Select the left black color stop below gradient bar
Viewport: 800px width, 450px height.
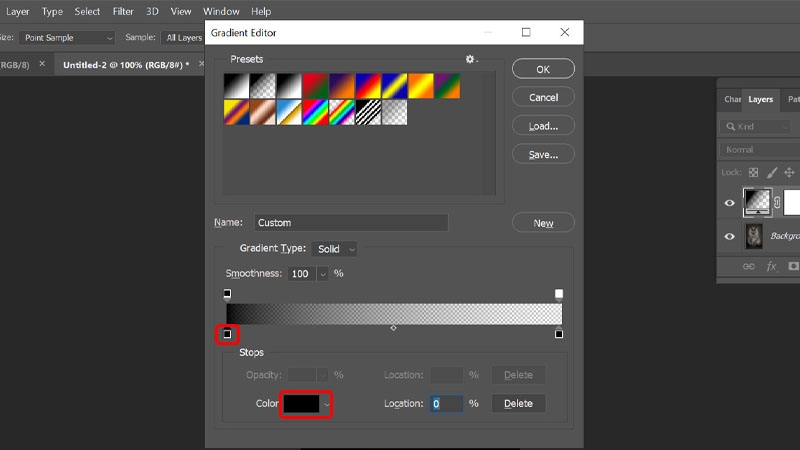click(x=227, y=334)
